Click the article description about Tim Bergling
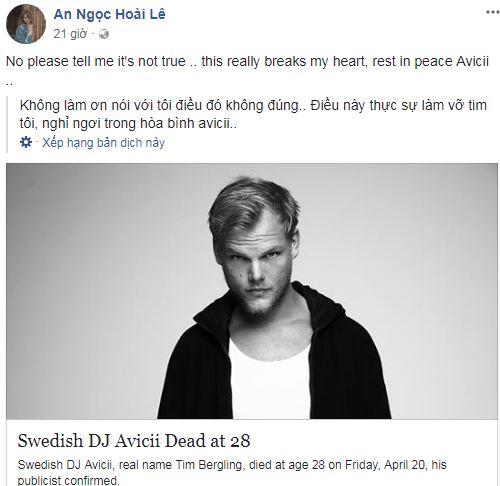Image resolution: width=500 pixels, height=486 pixels. pos(232,472)
